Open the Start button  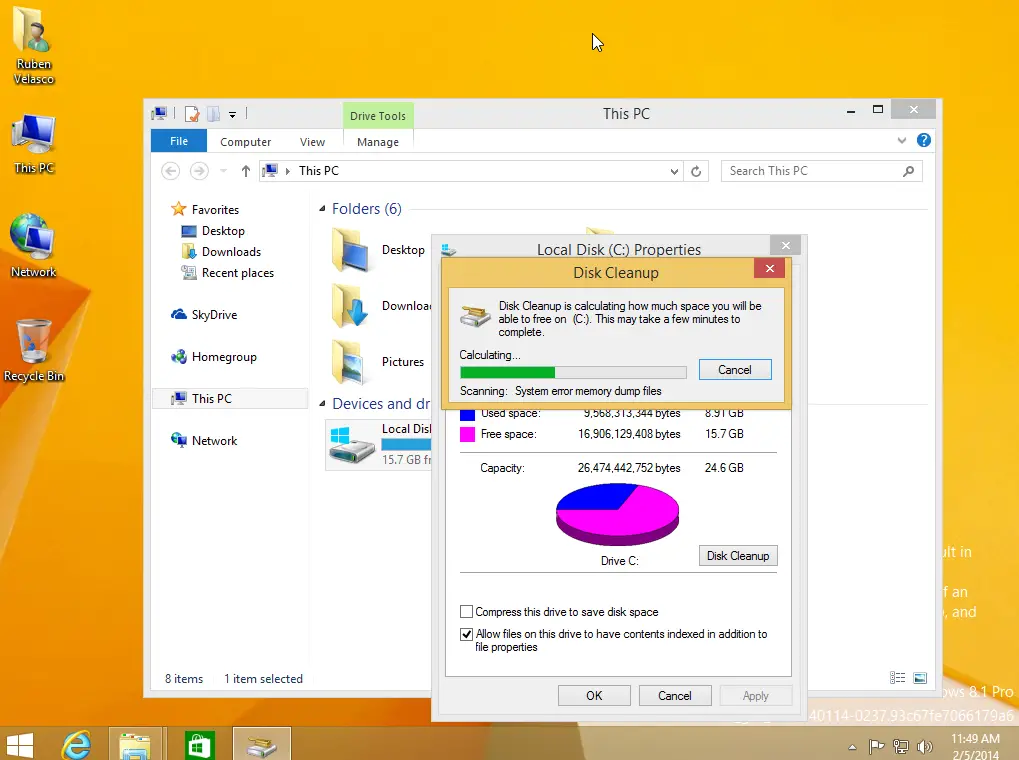click(19, 745)
